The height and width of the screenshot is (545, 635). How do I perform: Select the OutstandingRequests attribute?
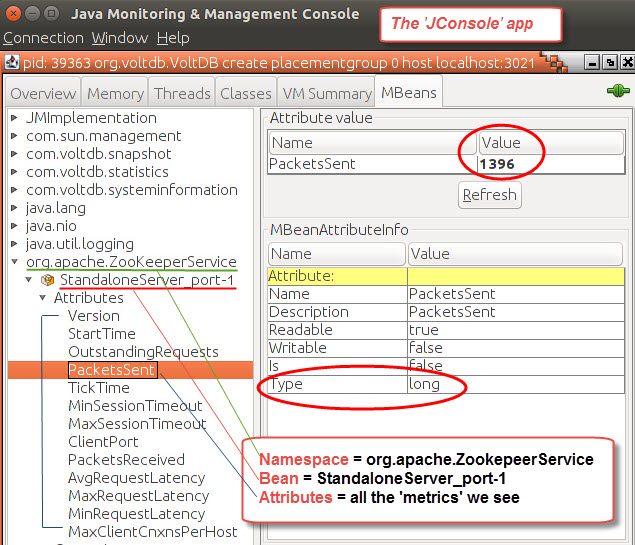coord(143,352)
